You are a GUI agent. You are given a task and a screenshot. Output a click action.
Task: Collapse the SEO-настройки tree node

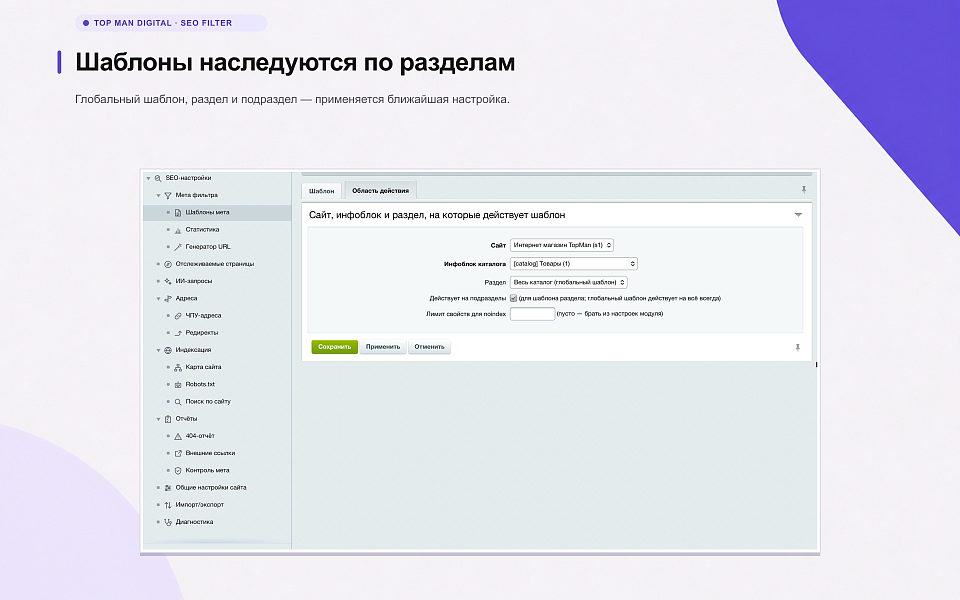(148, 178)
